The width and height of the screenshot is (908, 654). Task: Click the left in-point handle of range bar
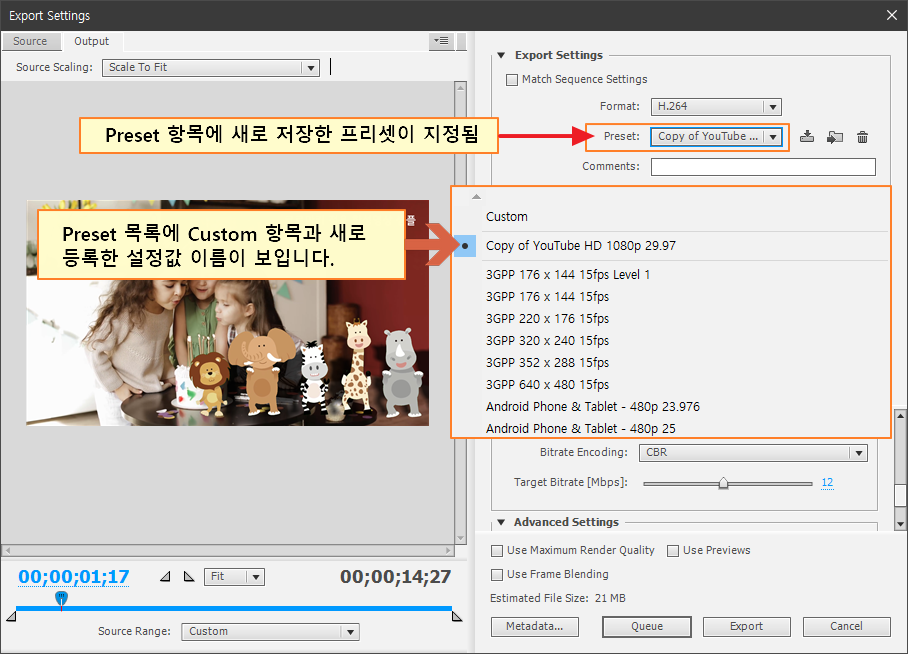point(11,616)
